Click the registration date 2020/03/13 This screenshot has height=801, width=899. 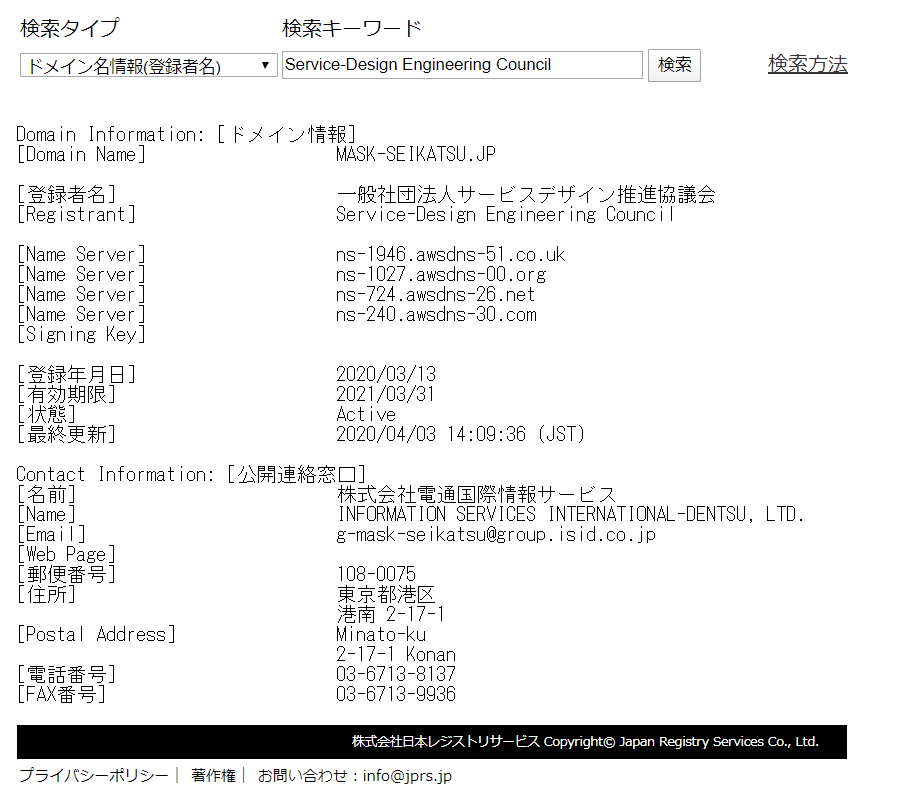click(386, 374)
